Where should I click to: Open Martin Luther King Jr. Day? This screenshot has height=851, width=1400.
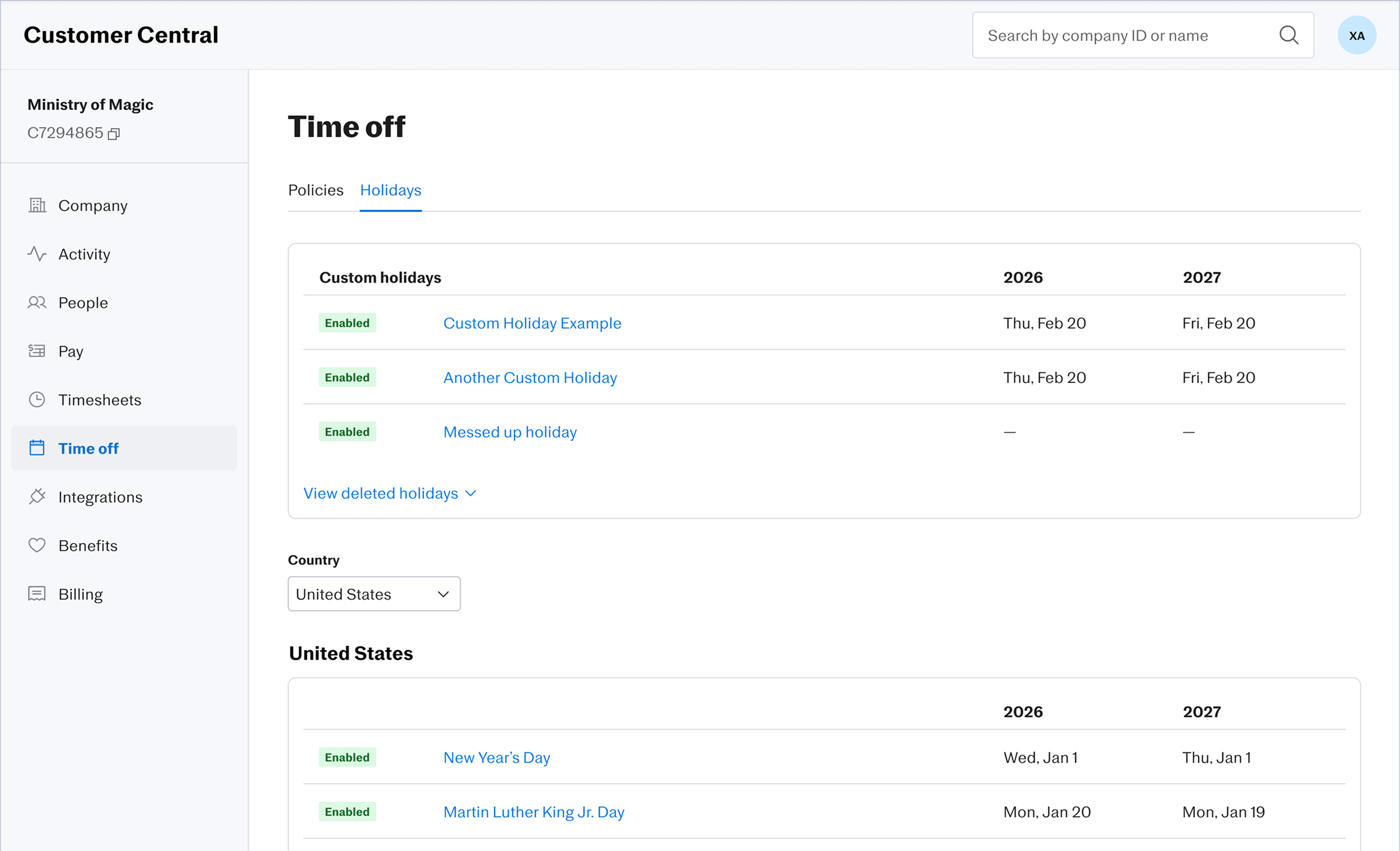pos(534,812)
